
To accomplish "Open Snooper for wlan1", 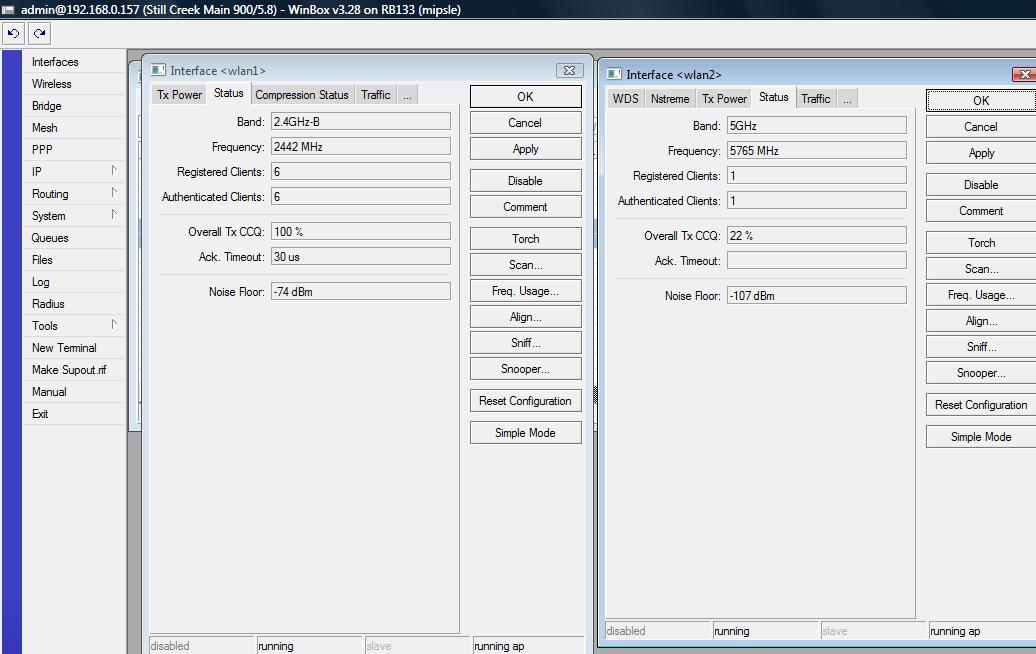I will pos(525,368).
